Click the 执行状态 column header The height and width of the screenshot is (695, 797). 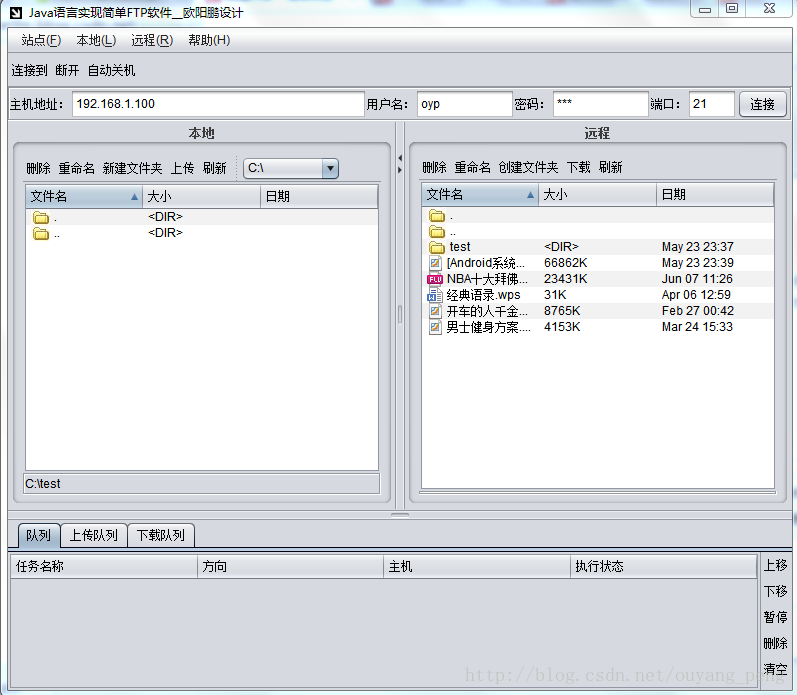coord(663,566)
